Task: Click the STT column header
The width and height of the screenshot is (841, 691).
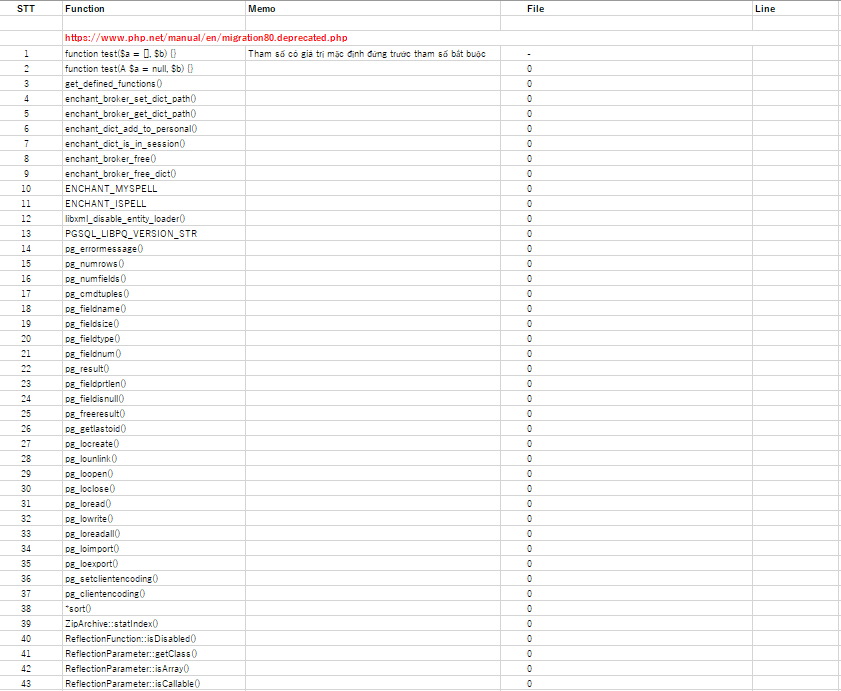Action: [26, 9]
